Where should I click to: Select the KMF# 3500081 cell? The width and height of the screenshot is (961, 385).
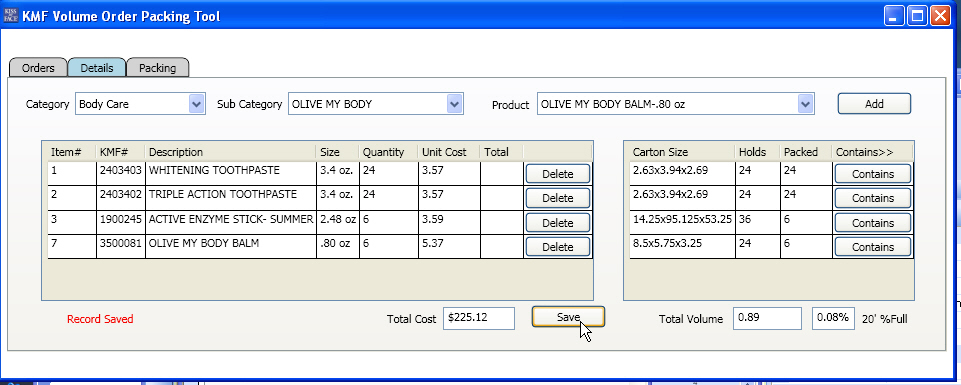[x=121, y=247]
